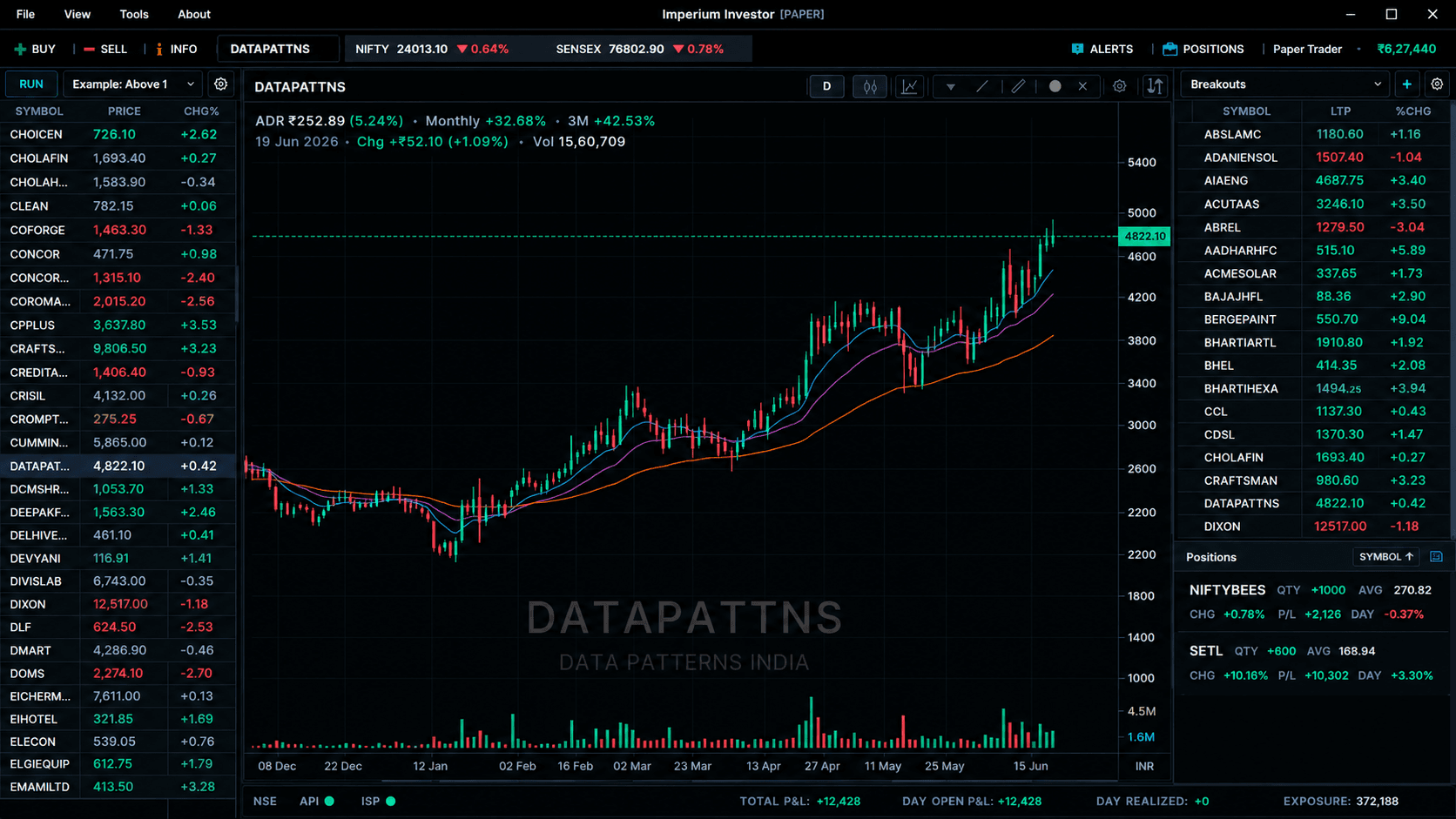Select DLF row in screener

tap(118, 627)
